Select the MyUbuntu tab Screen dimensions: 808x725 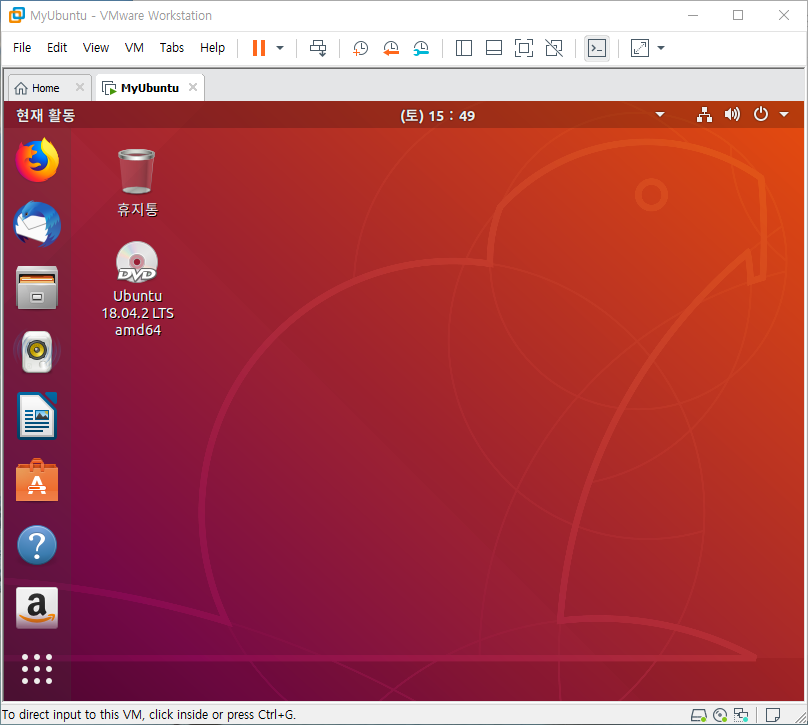click(x=149, y=88)
